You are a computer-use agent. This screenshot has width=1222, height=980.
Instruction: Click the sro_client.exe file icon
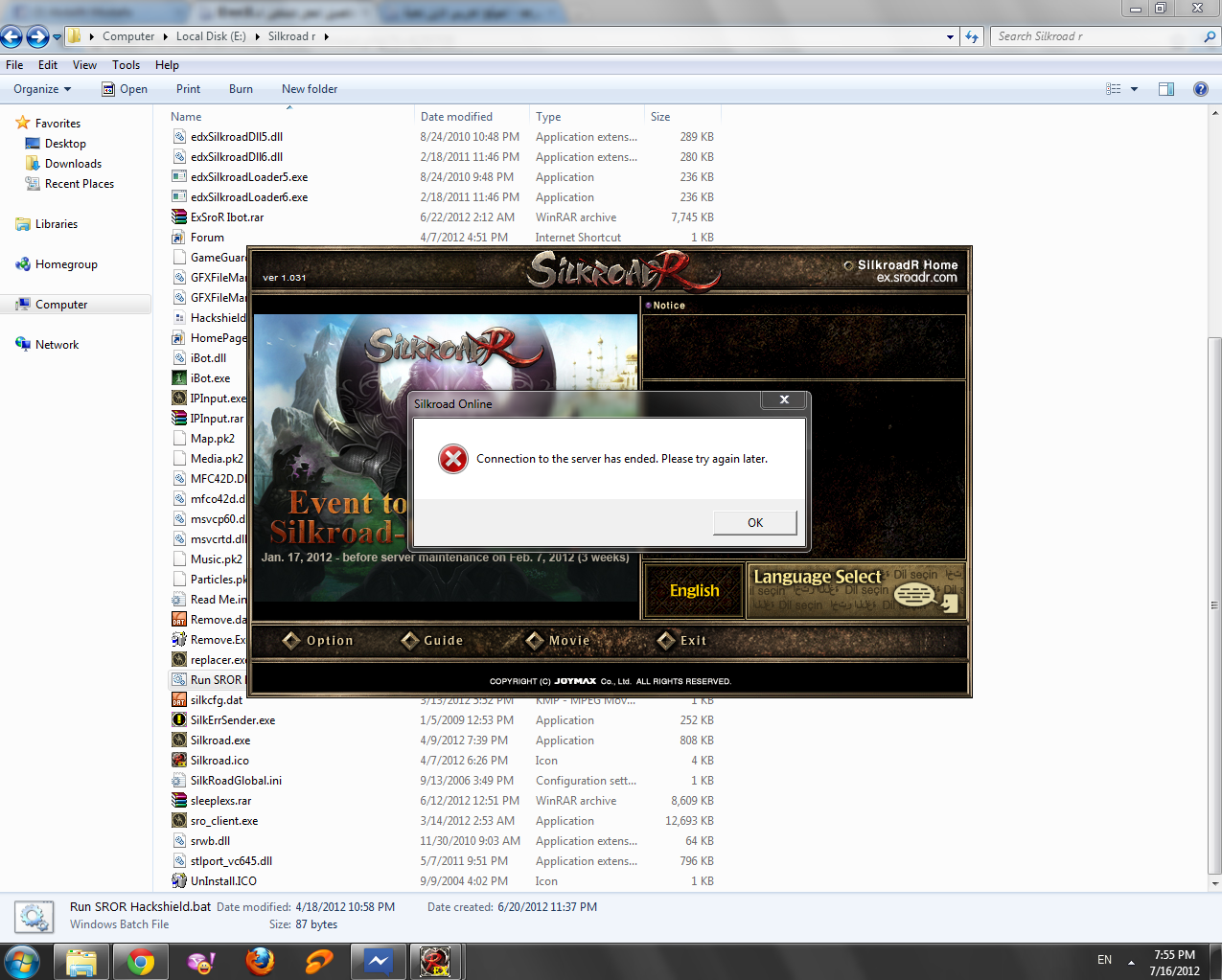point(179,821)
